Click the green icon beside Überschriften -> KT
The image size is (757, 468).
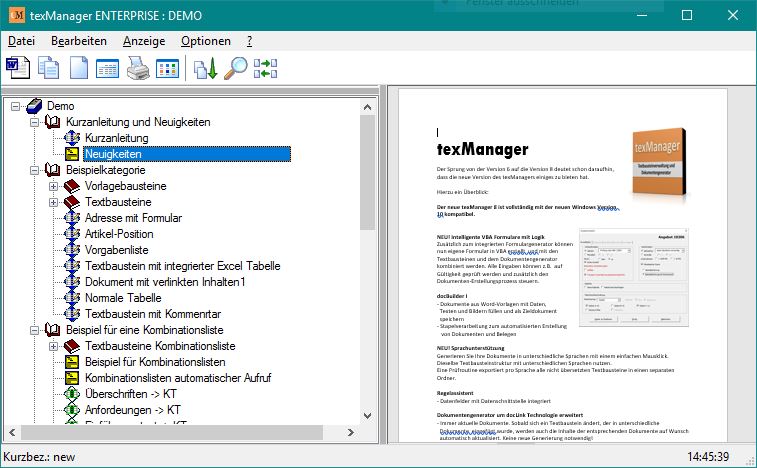point(72,394)
